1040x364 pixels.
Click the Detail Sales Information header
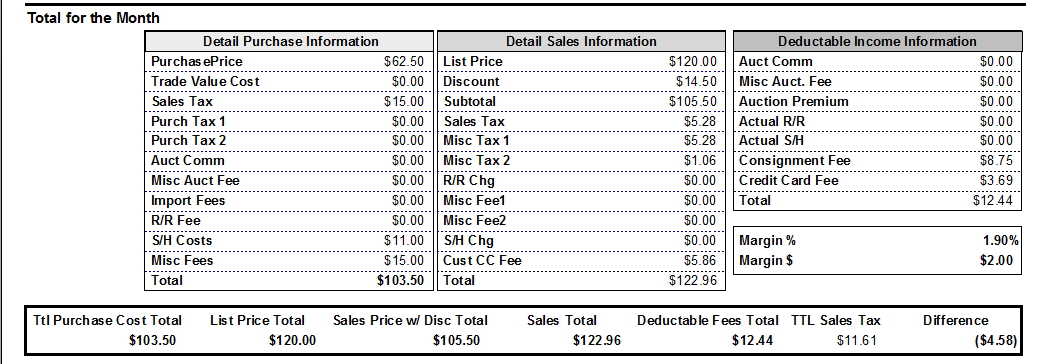581,41
